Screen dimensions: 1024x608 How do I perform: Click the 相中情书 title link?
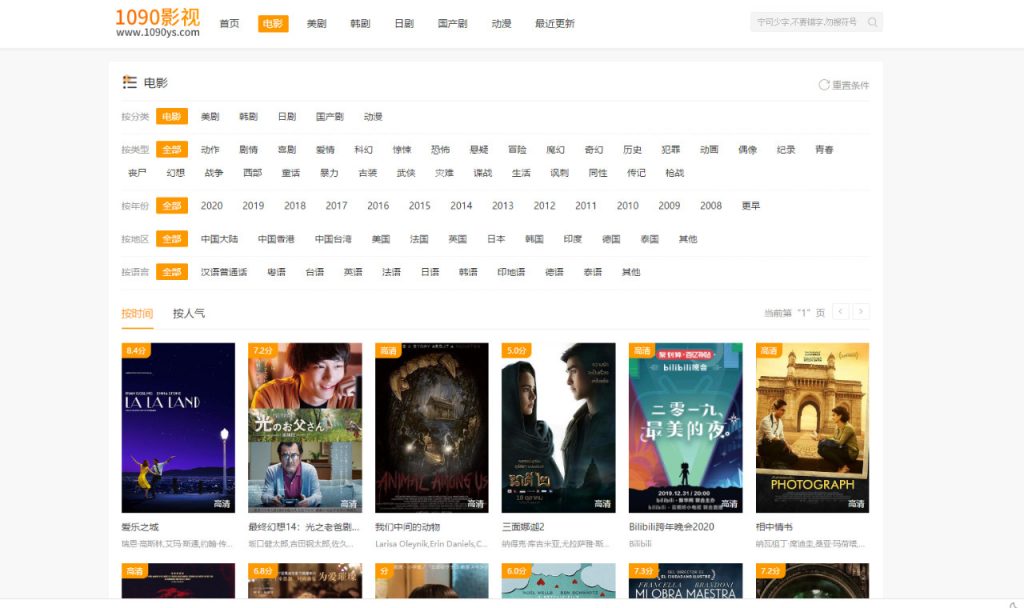774,527
